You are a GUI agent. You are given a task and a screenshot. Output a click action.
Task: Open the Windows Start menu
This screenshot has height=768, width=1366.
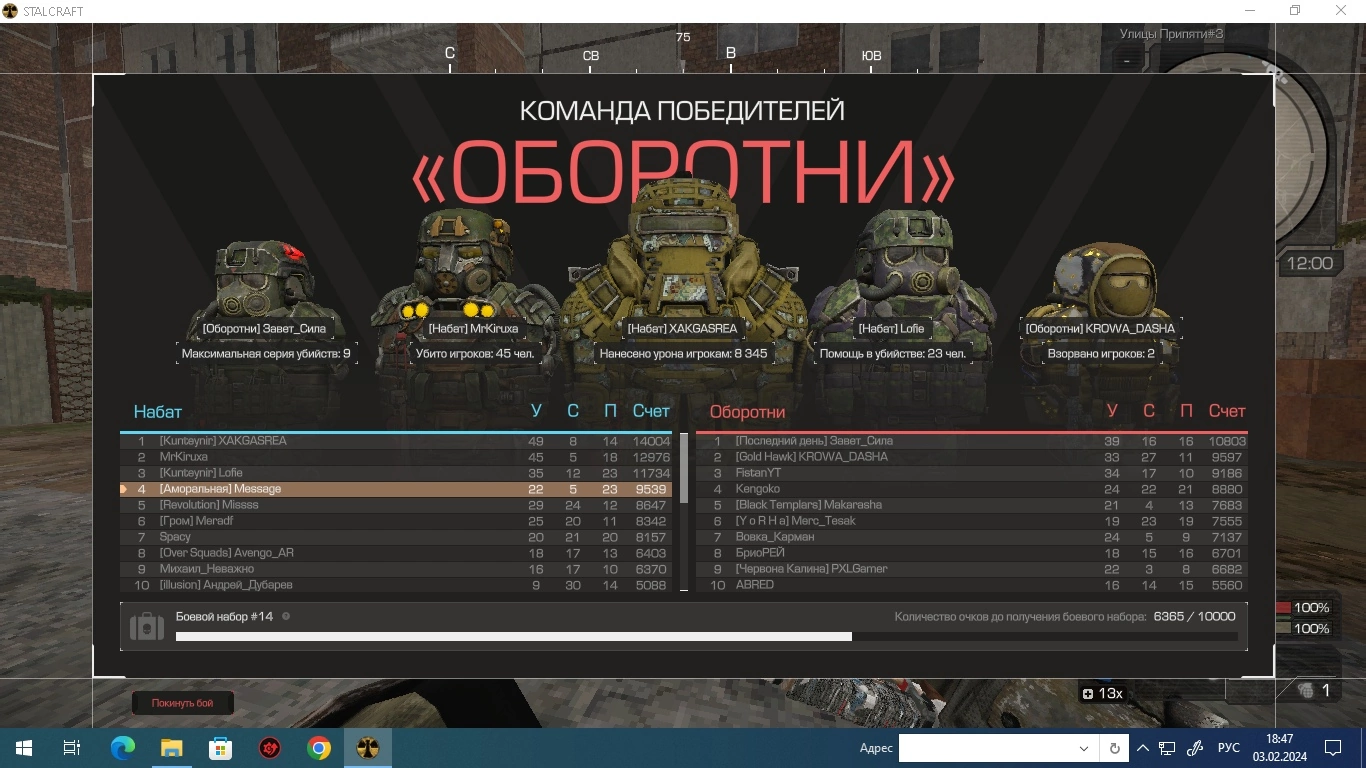tap(23, 748)
